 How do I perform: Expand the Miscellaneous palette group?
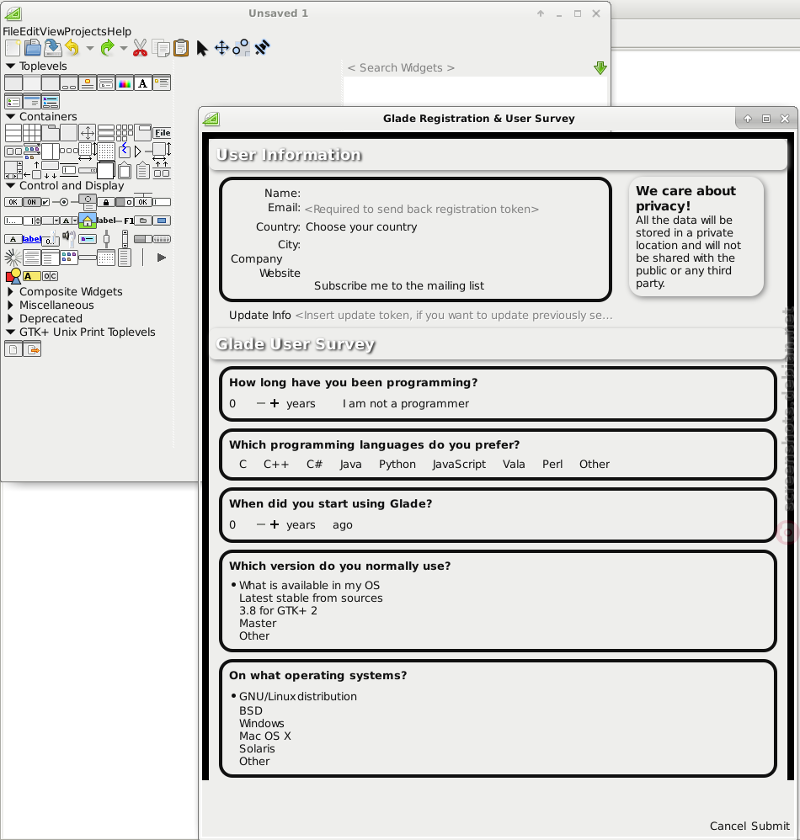tap(10, 305)
